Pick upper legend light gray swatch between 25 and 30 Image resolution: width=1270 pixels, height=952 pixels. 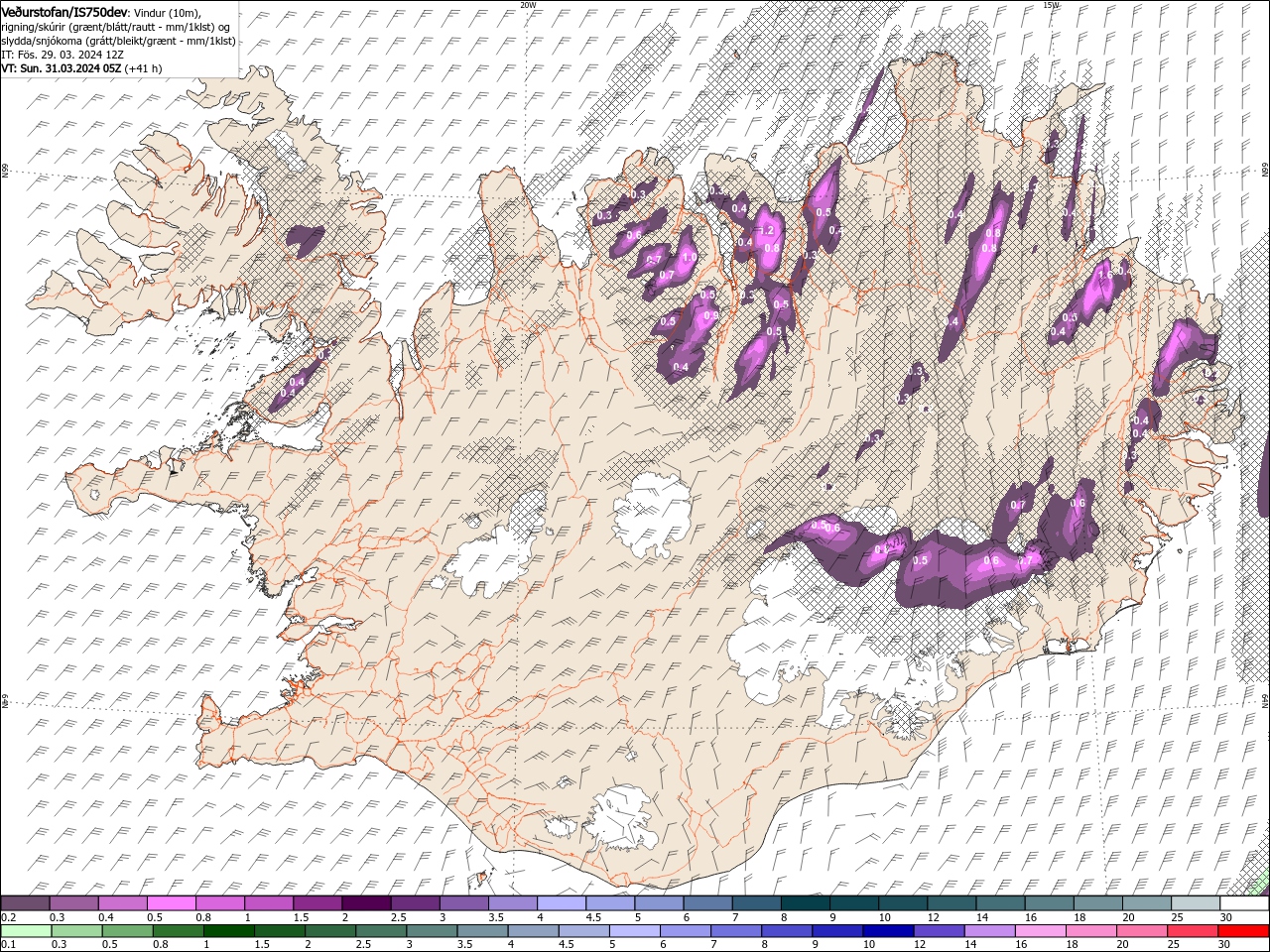pyautogui.click(x=1195, y=903)
